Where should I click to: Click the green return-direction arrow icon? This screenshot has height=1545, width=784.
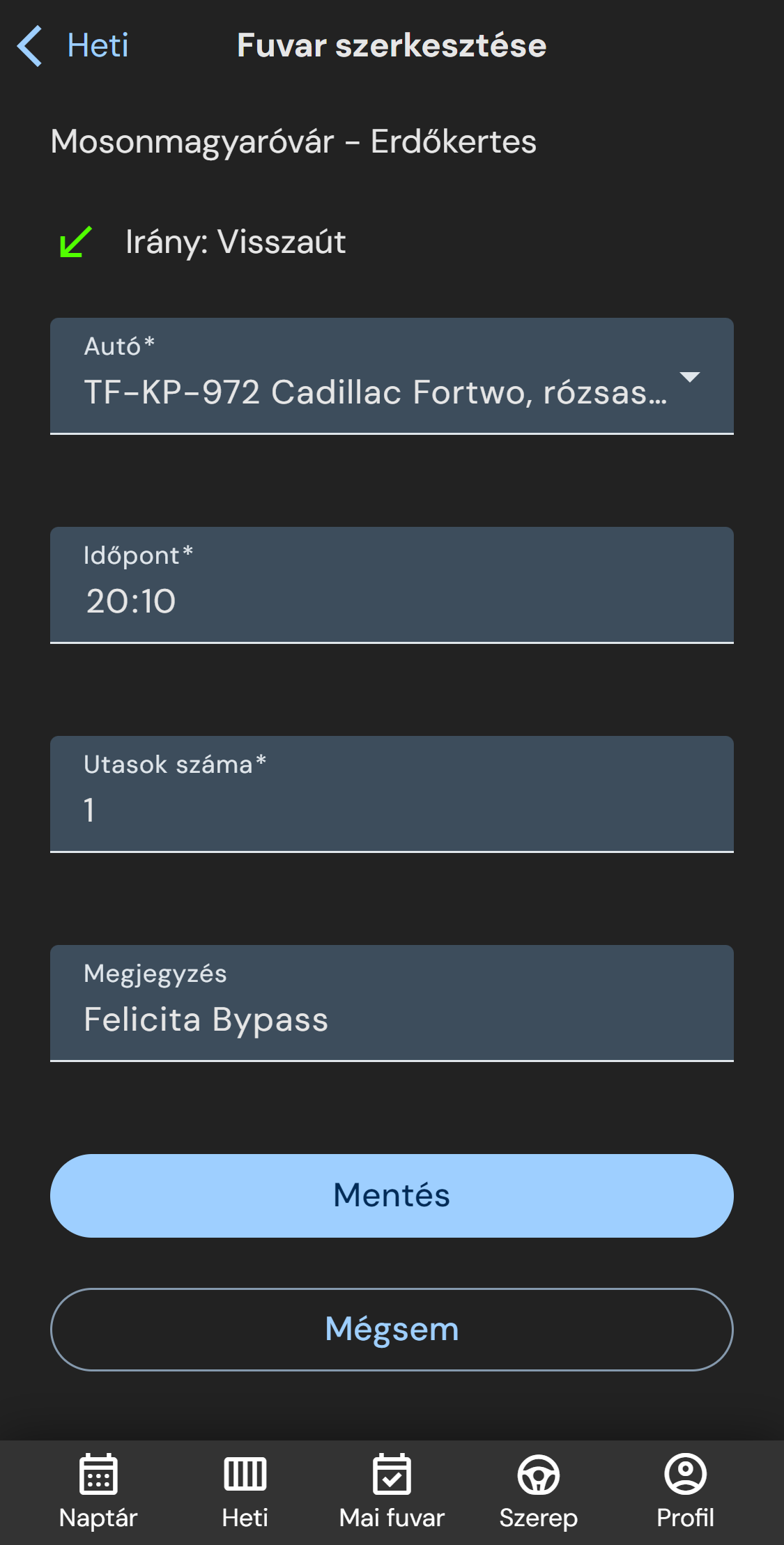tap(75, 242)
